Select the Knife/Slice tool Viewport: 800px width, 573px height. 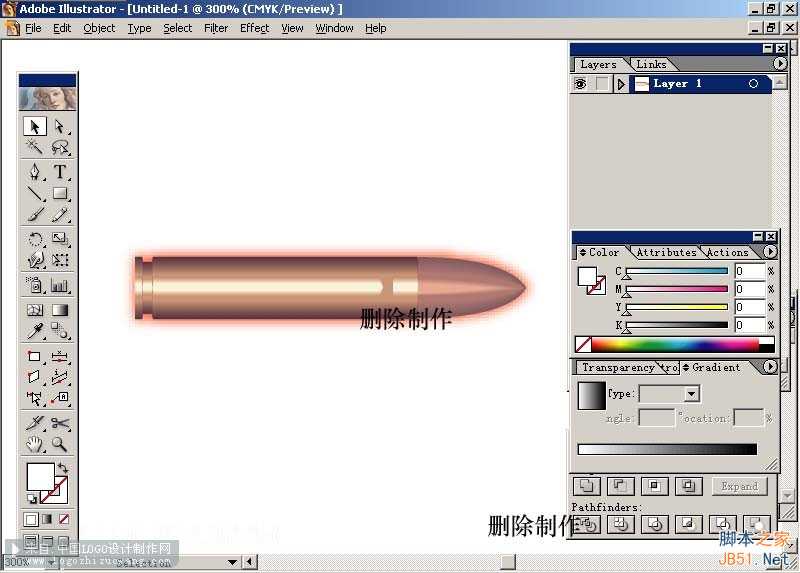[35, 423]
